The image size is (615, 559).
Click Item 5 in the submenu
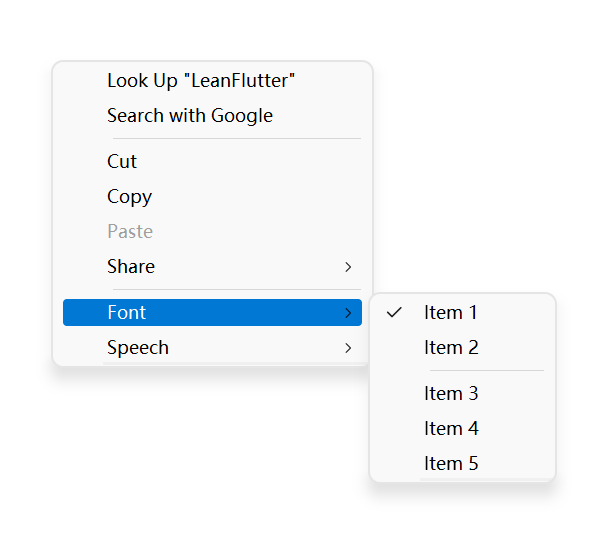click(x=451, y=464)
